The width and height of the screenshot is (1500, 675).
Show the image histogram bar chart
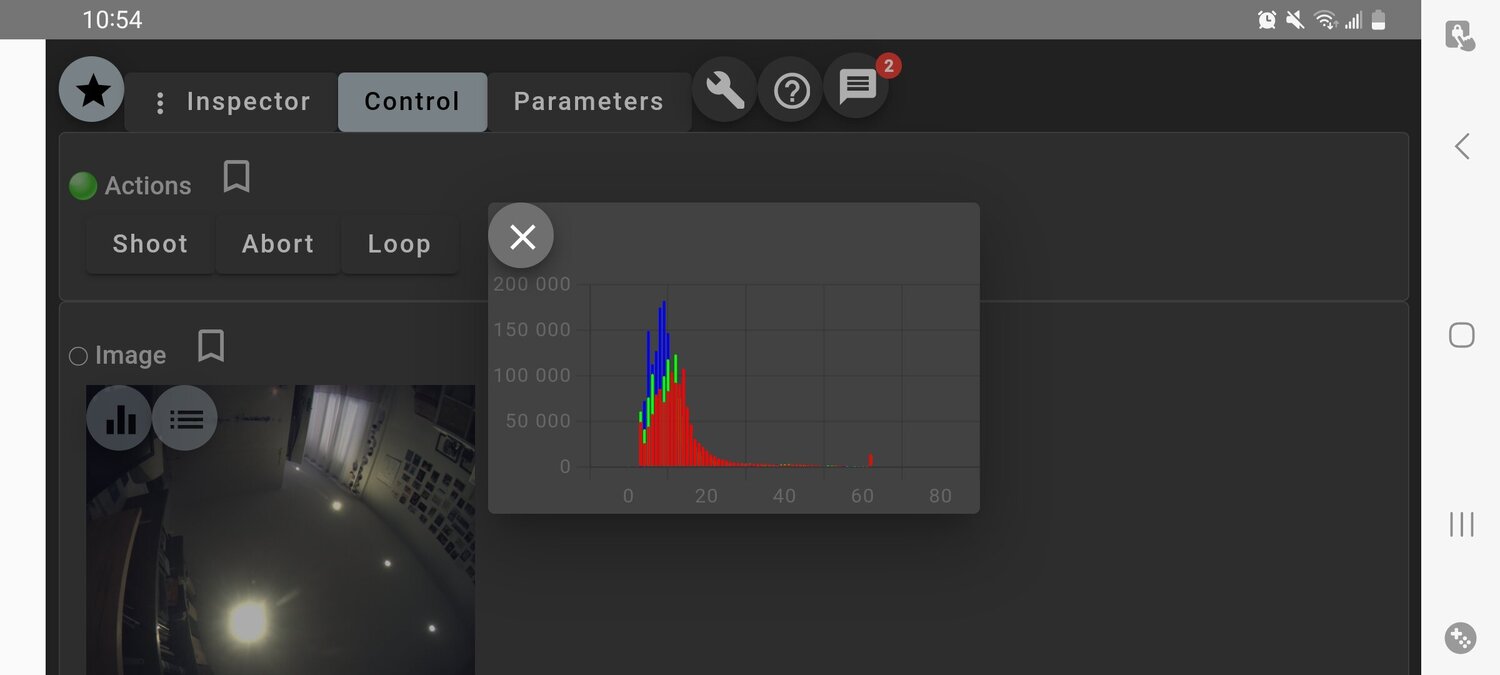(x=120, y=418)
